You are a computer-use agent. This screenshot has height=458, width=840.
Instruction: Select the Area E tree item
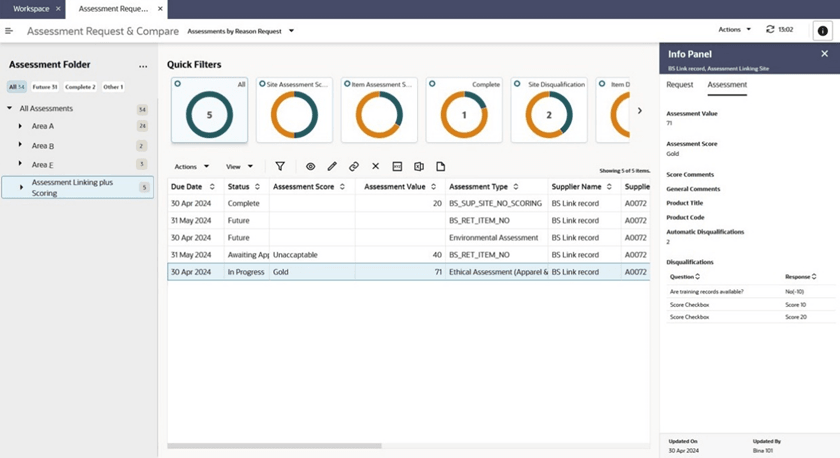[42, 165]
